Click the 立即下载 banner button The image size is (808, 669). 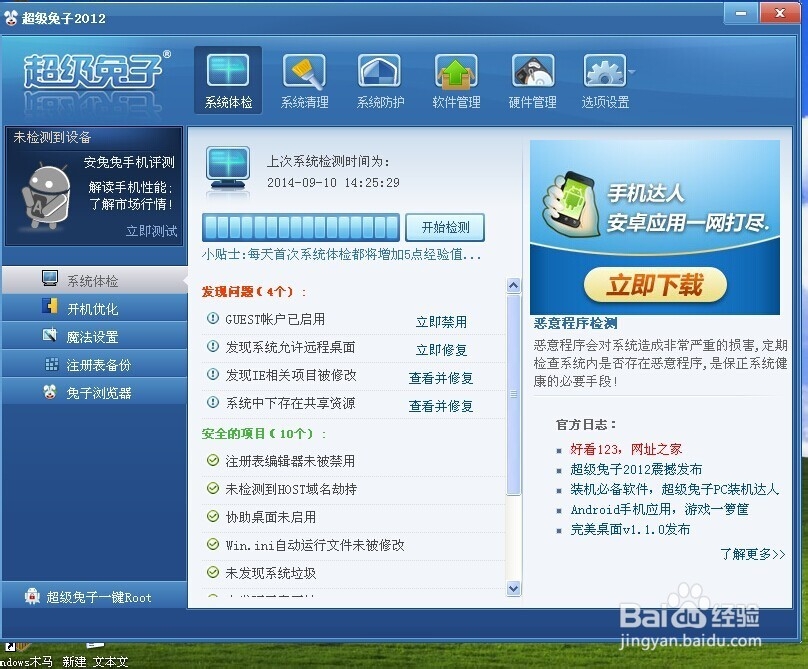pos(655,285)
